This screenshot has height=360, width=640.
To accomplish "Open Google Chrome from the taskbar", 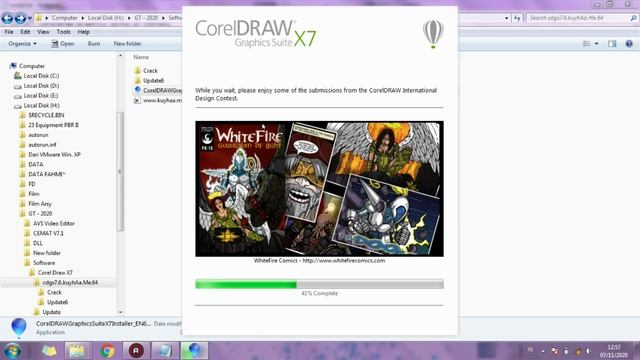I will point(107,351).
